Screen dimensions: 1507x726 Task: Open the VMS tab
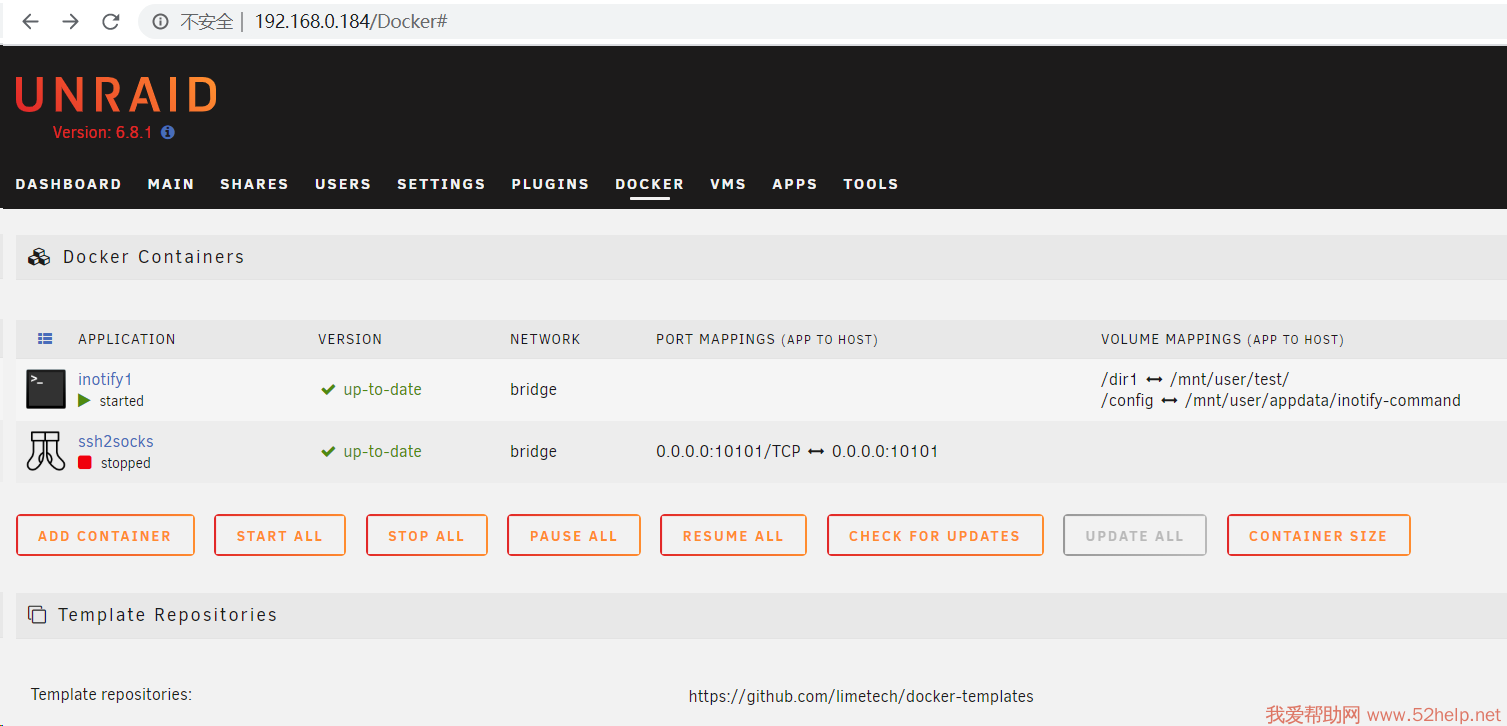pos(728,184)
